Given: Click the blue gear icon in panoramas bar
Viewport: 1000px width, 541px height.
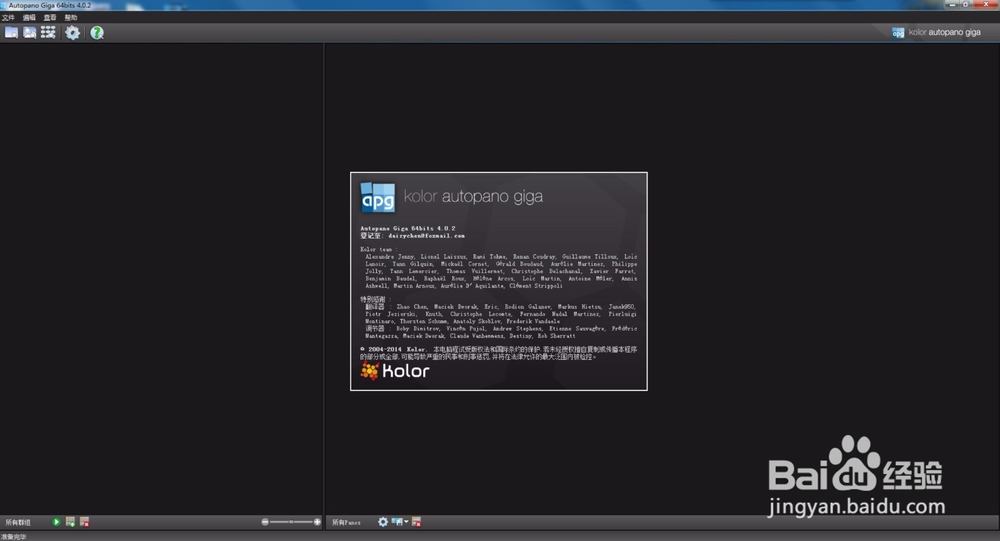Looking at the screenshot, I should click(x=383, y=522).
